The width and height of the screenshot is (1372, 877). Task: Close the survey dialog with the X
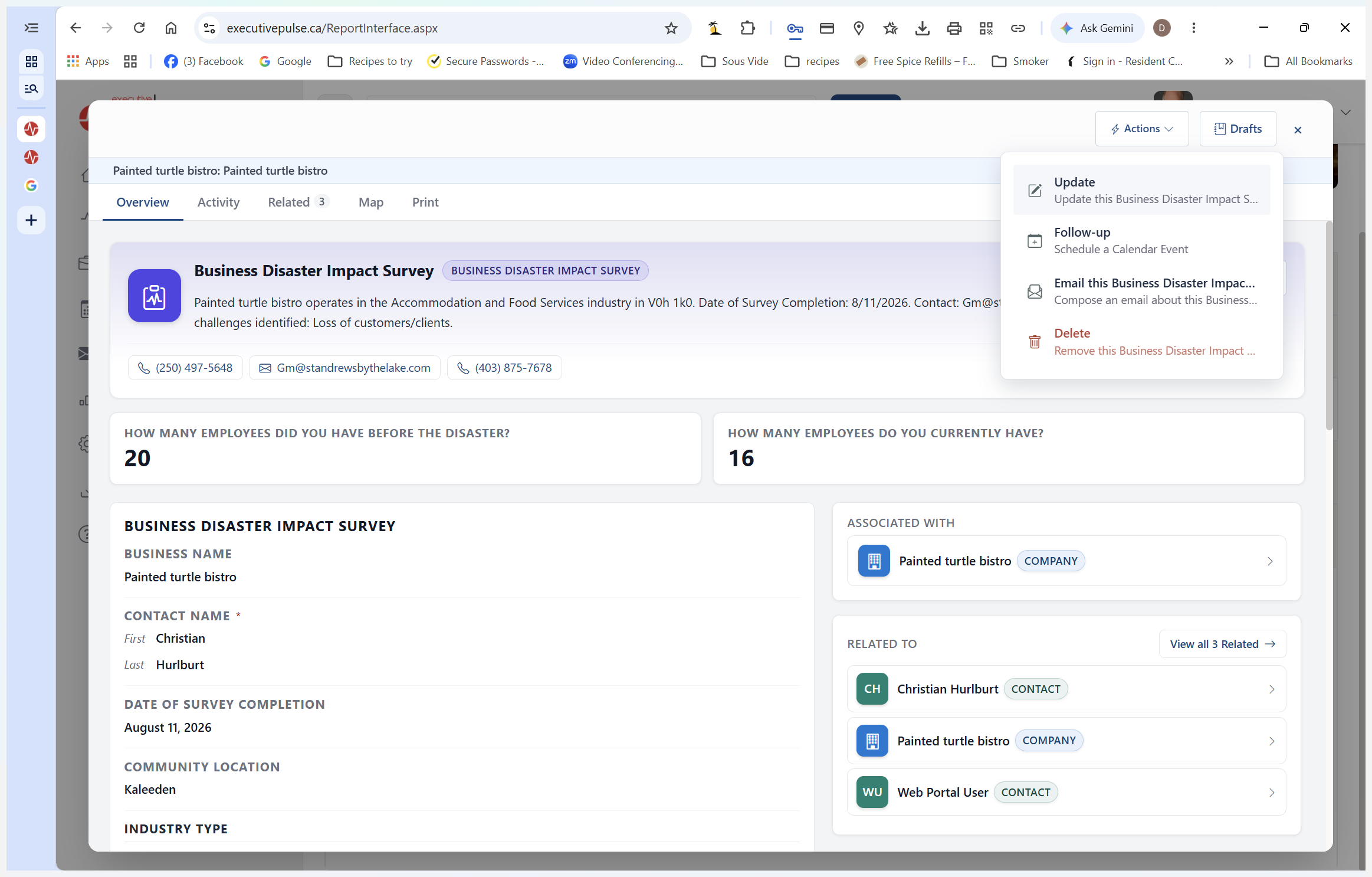1298,130
